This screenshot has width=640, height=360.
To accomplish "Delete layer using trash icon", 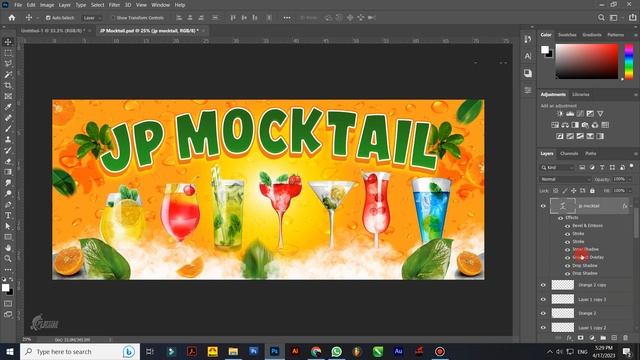I will click(625, 338).
